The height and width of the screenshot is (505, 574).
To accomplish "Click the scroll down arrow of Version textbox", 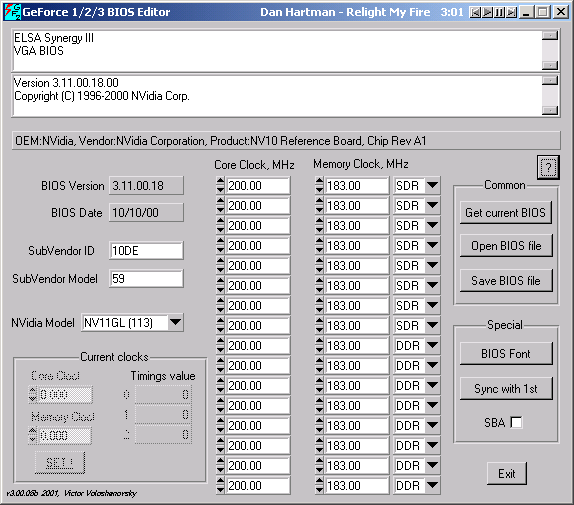I will [x=550, y=110].
